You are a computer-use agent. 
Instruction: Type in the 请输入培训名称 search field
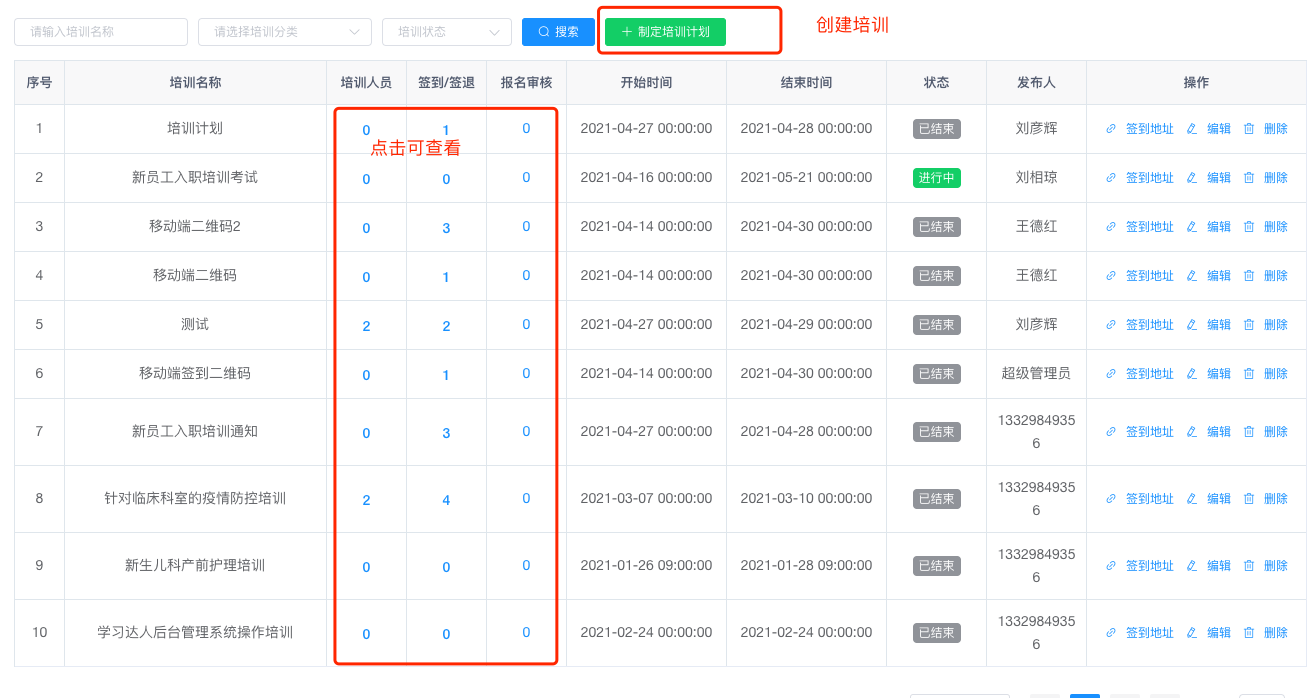pyautogui.click(x=101, y=32)
